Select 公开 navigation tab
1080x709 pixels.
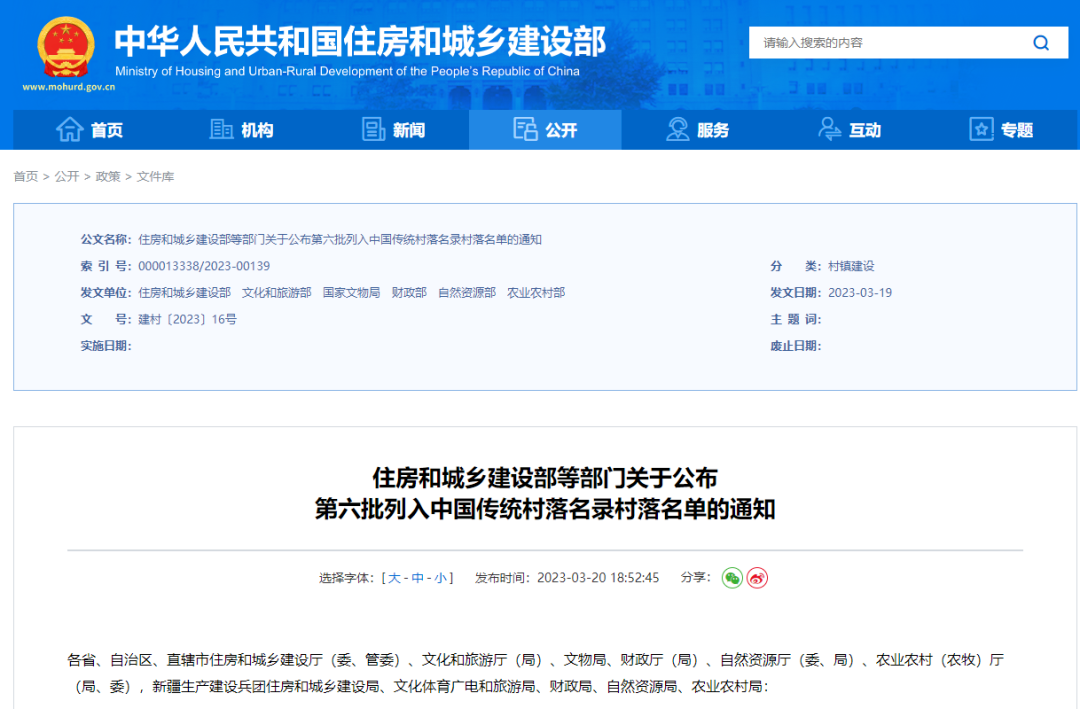(x=545, y=130)
